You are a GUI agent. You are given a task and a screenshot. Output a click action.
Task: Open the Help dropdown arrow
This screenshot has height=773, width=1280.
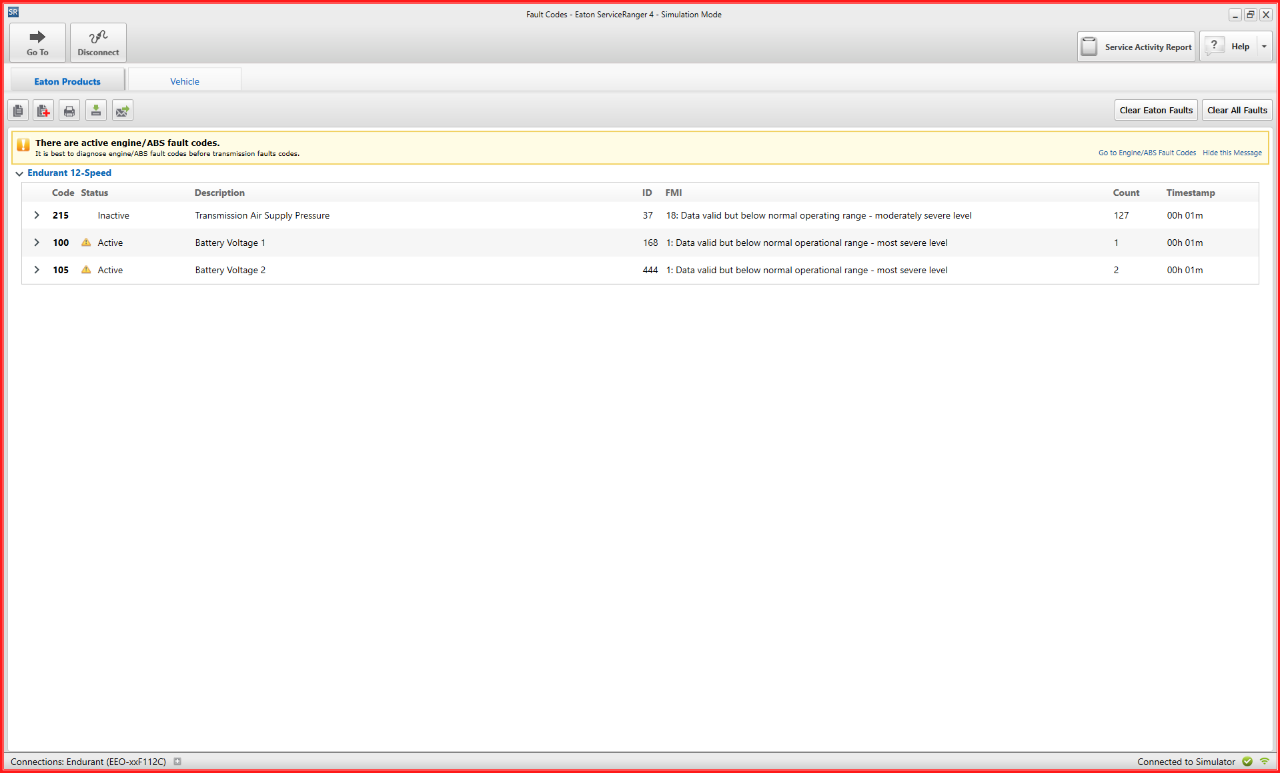(x=1264, y=47)
